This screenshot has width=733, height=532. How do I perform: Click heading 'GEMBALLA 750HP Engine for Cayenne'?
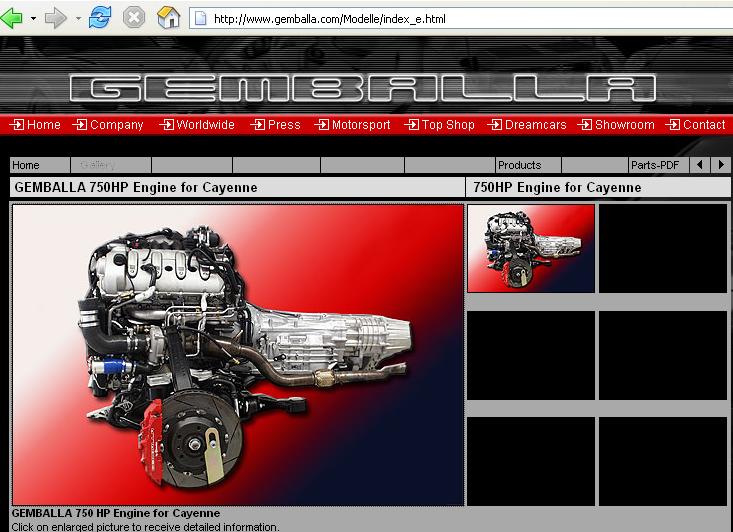[136, 187]
